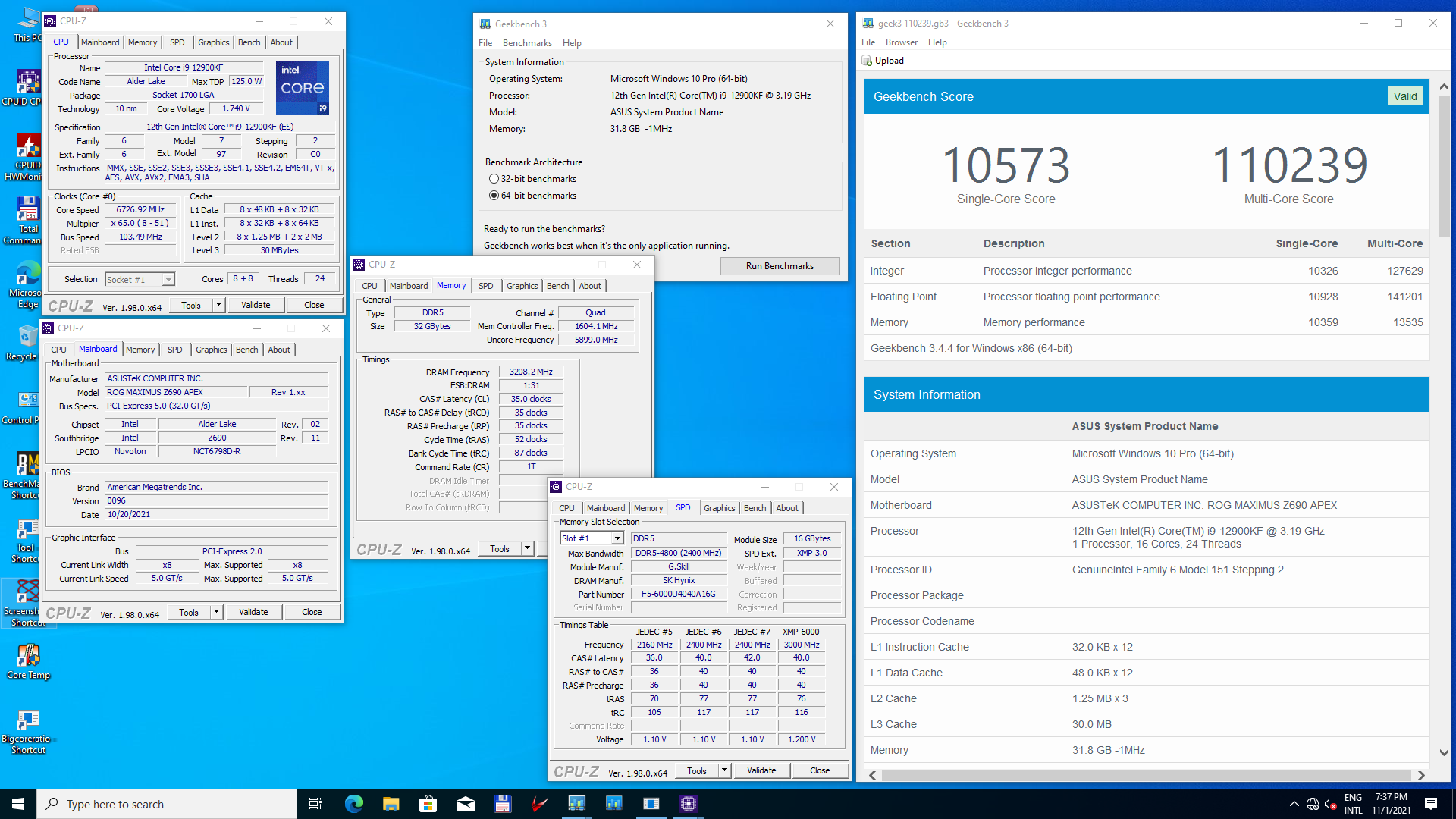Expand Tools arrow in CPU-Z Memory window
This screenshot has height=819, width=1456.
coord(527,548)
